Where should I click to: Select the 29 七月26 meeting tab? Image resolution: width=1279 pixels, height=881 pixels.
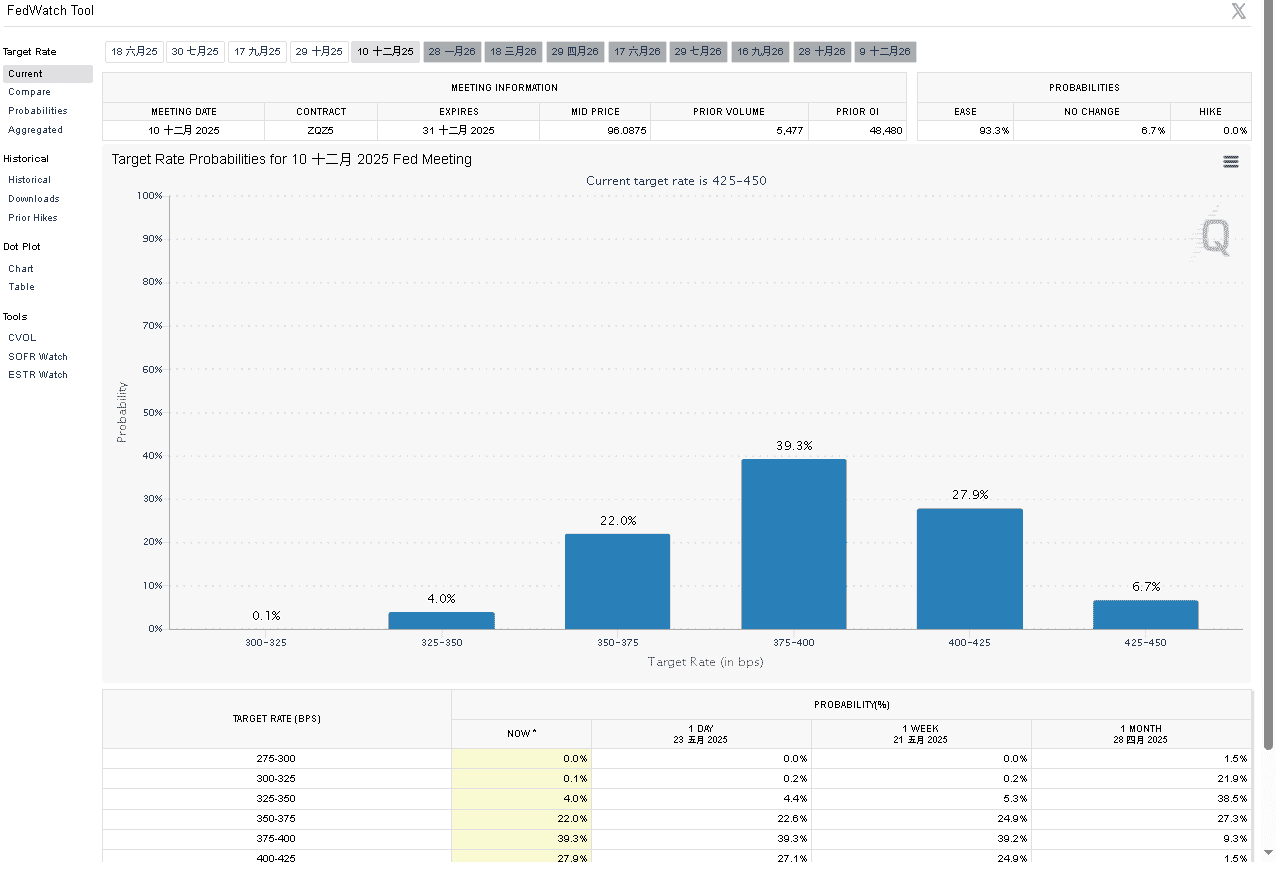point(699,52)
